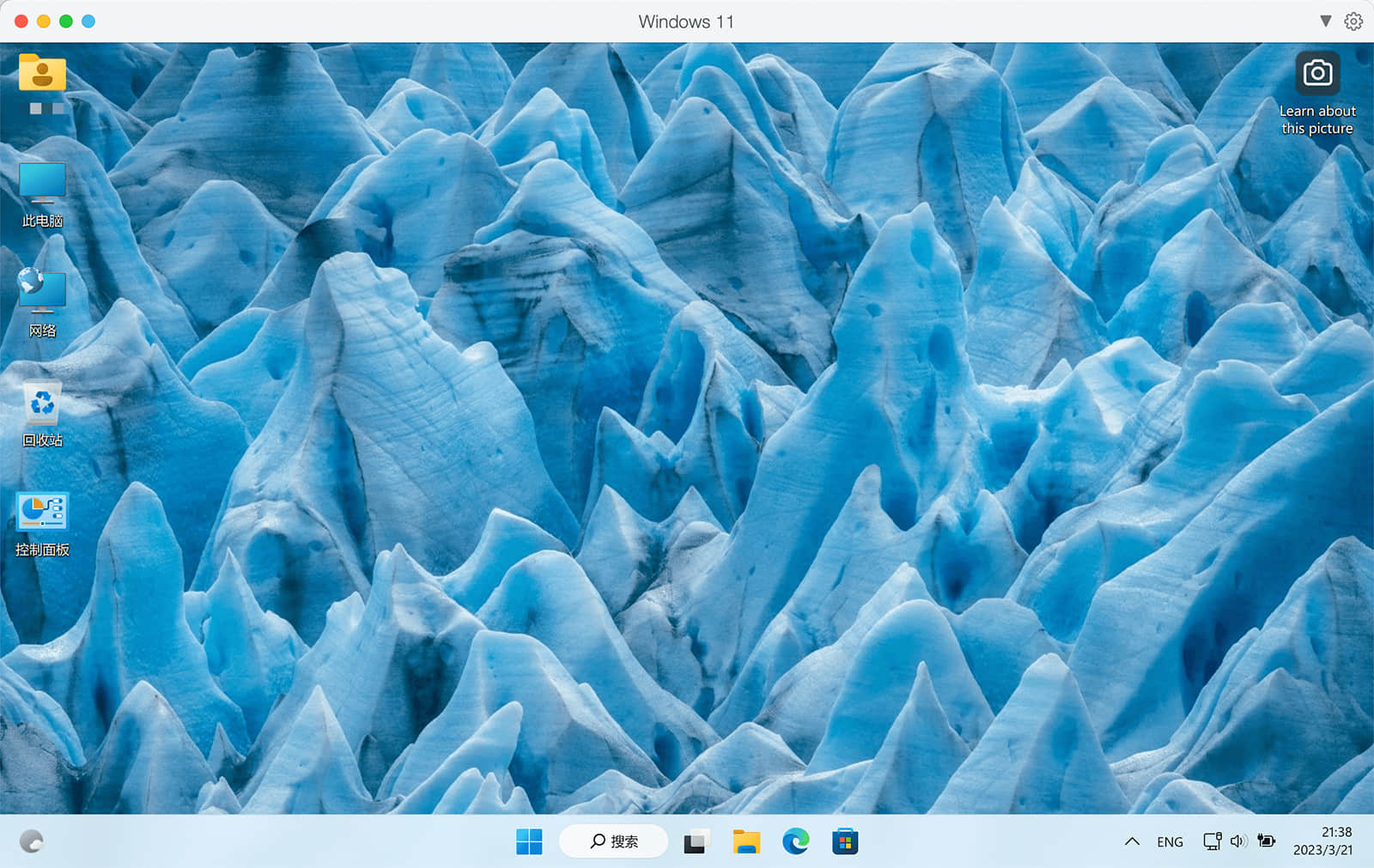Open the clock and date 21:38 panel
The height and width of the screenshot is (868, 1374).
[x=1322, y=841]
